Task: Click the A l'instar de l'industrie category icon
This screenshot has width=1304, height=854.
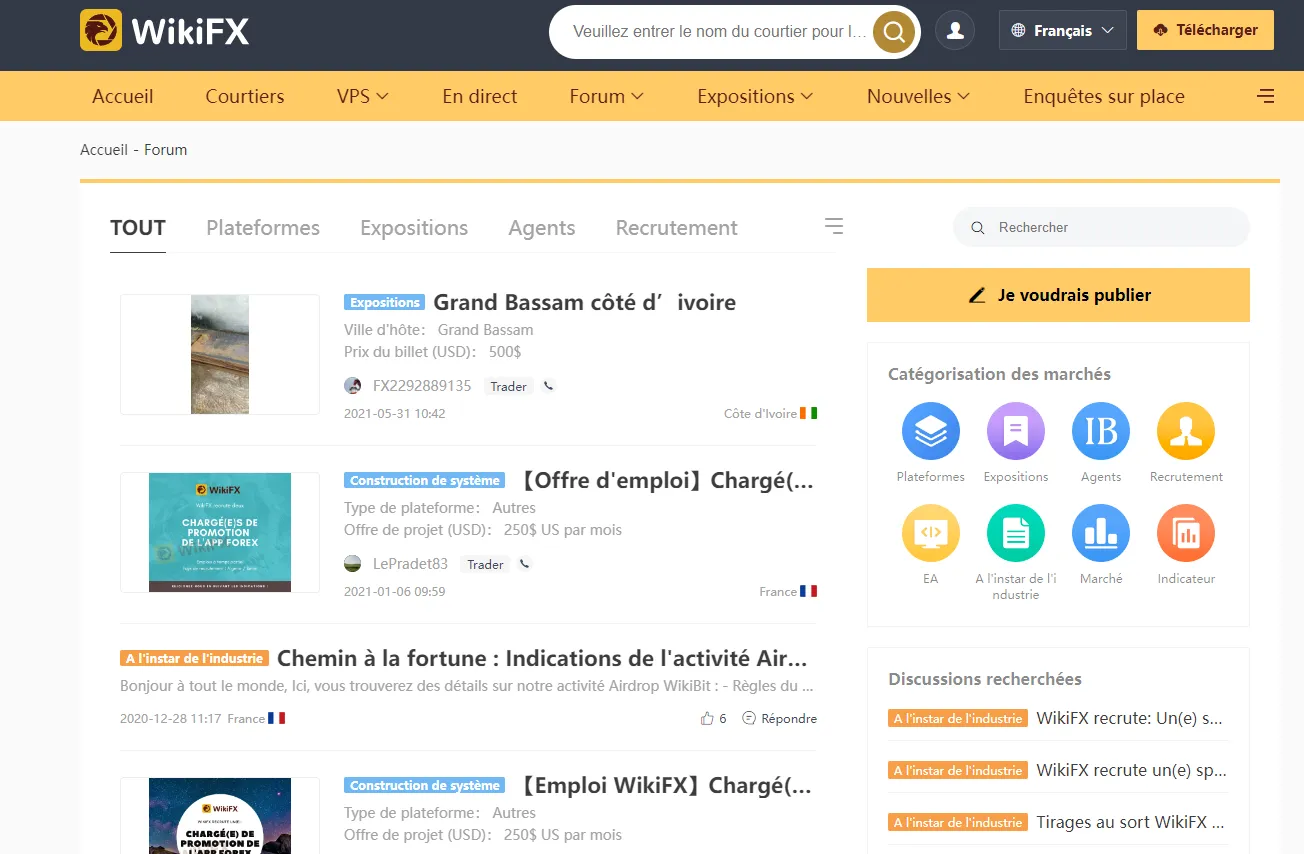Action: pos(1016,533)
